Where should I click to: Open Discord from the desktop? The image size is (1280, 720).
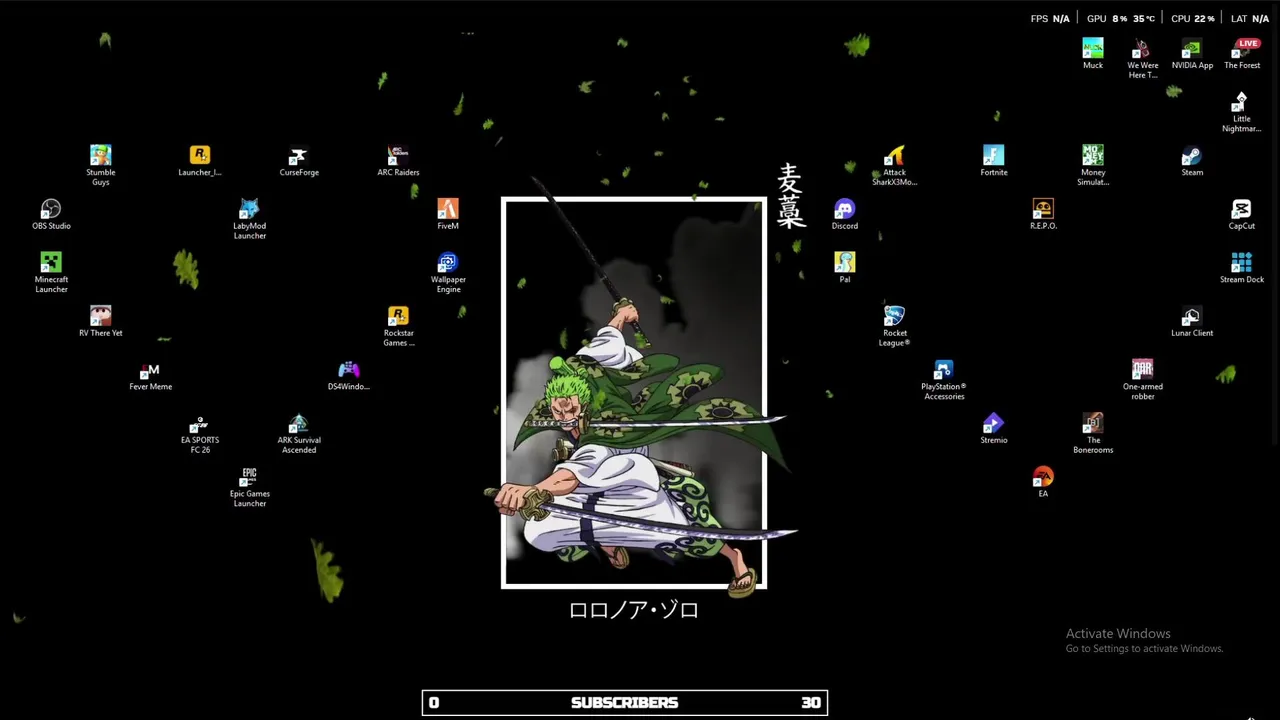844,214
